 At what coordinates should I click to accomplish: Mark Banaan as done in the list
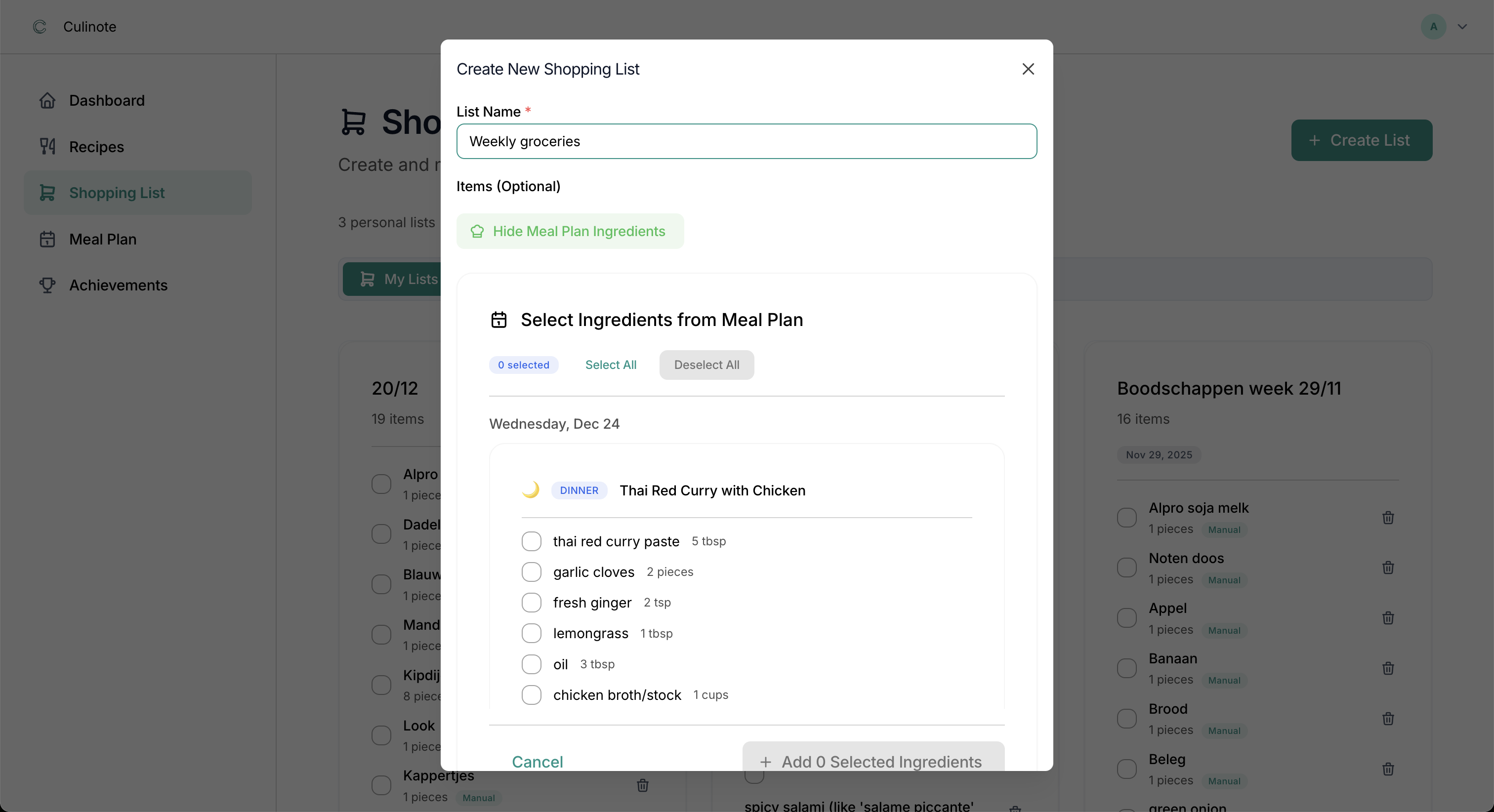pyautogui.click(x=1127, y=668)
